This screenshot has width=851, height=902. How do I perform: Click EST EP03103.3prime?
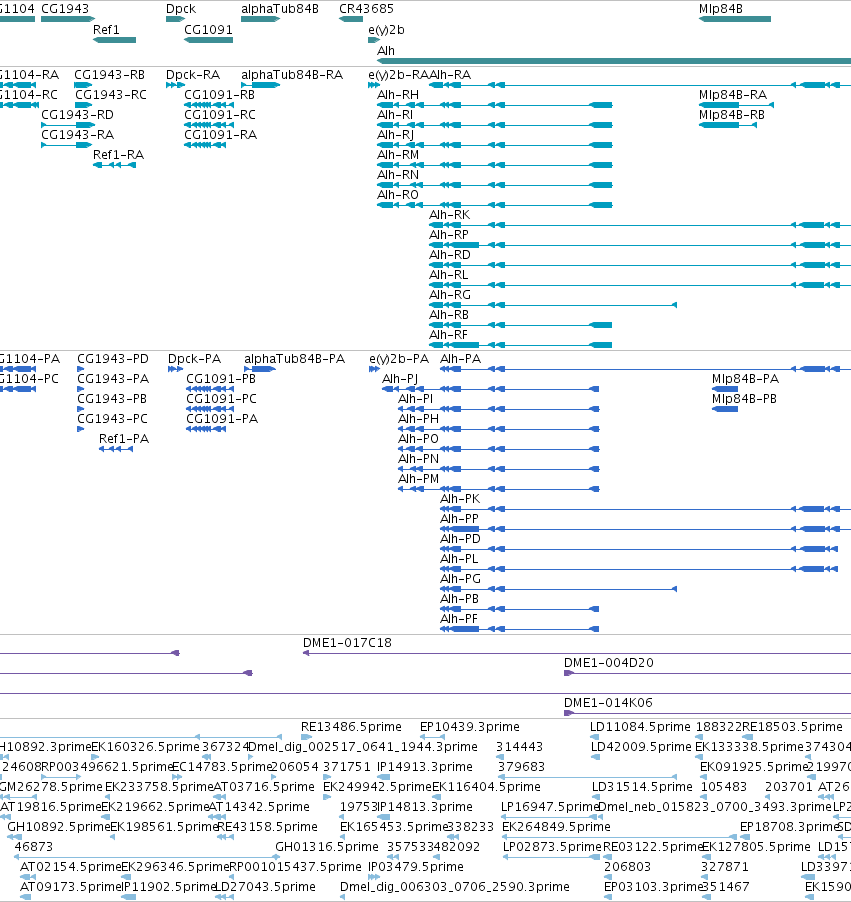tap(608, 897)
